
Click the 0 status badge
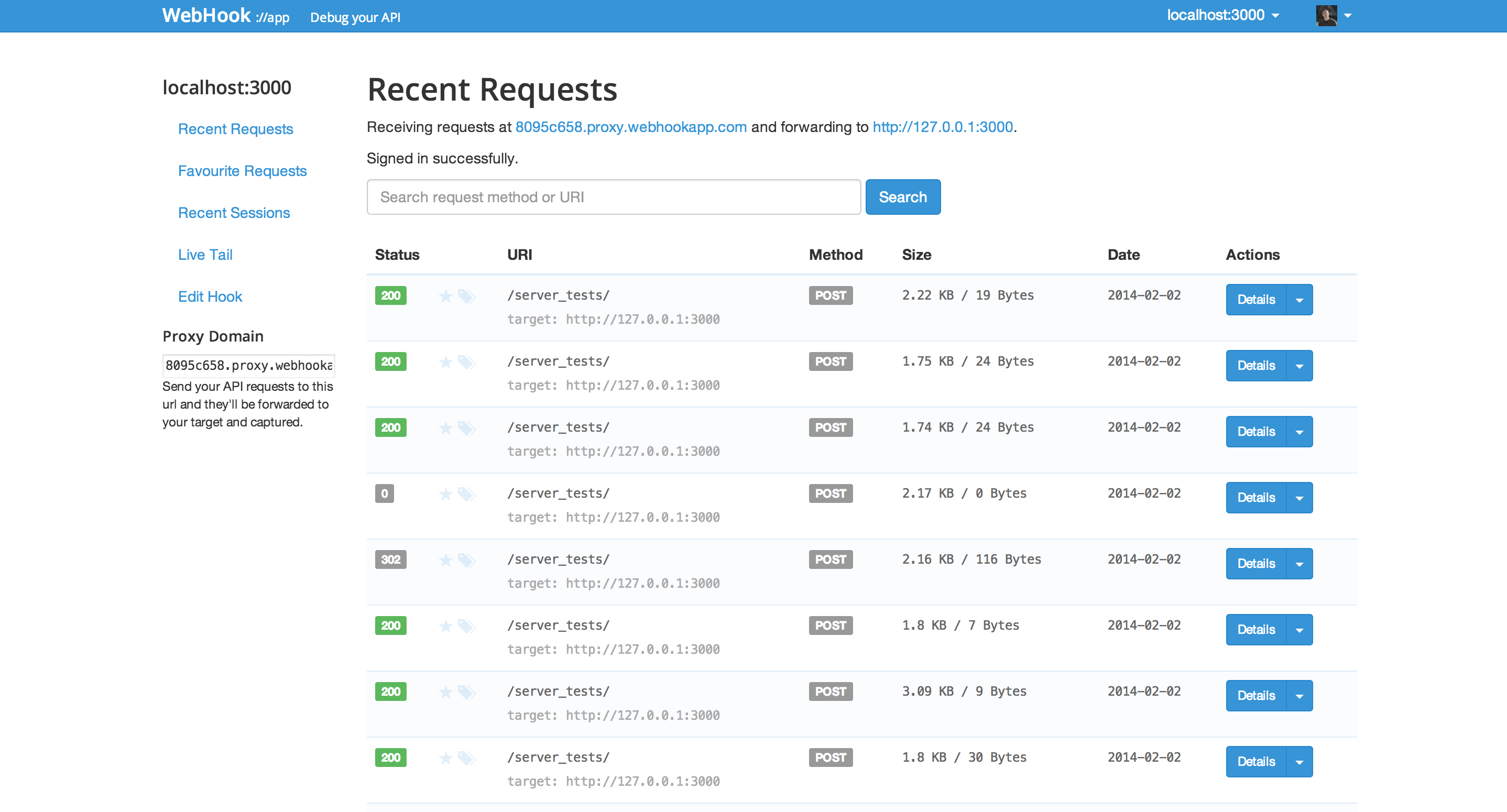[x=385, y=493]
